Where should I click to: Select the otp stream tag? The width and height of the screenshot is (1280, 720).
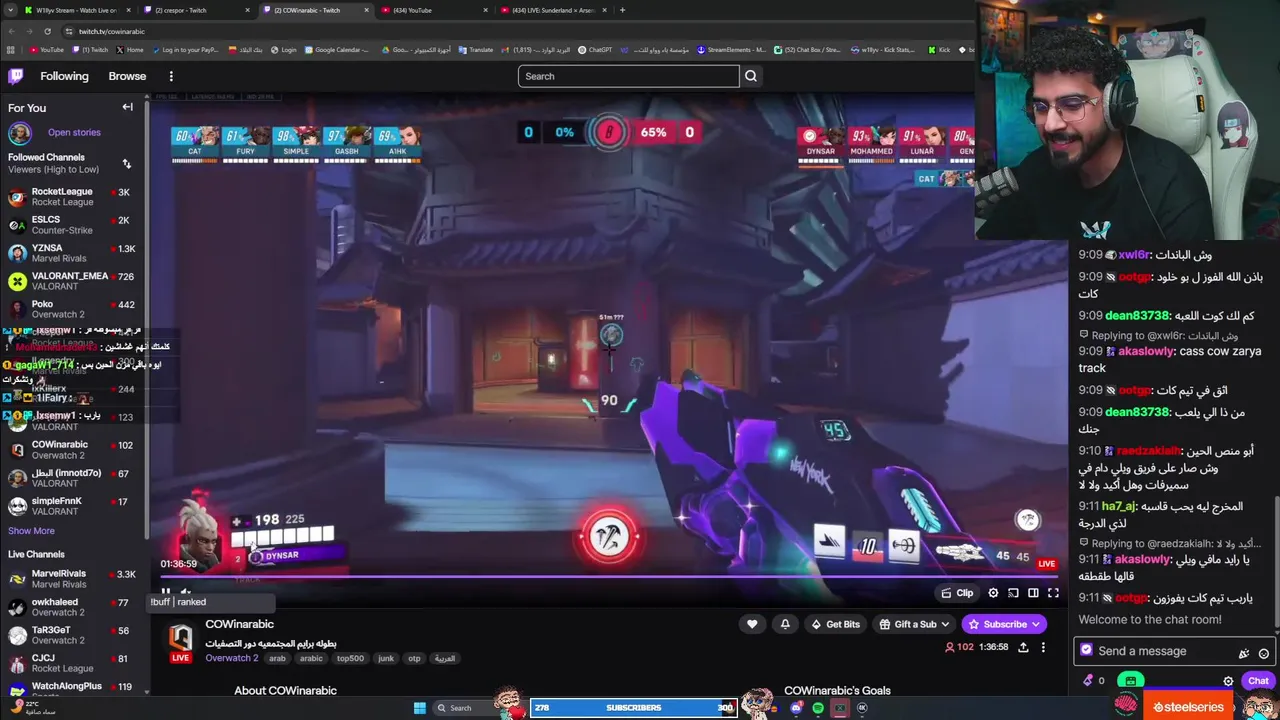414,659
